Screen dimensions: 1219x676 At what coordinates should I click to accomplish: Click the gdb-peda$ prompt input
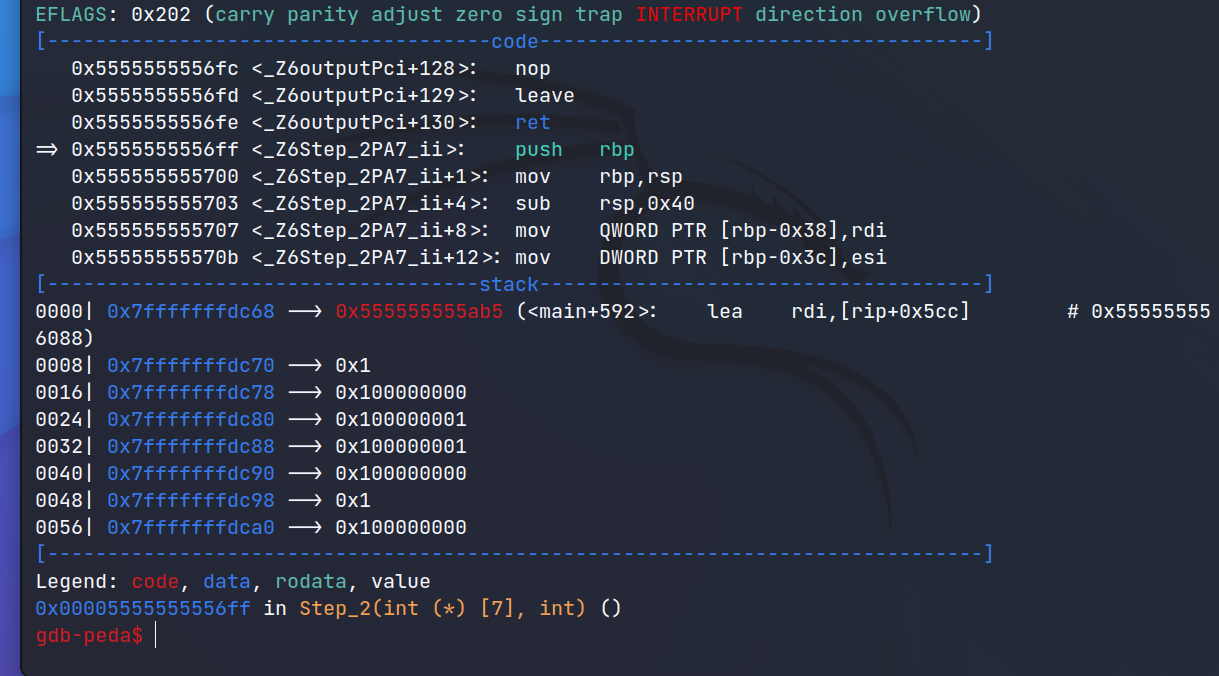[x=156, y=635]
